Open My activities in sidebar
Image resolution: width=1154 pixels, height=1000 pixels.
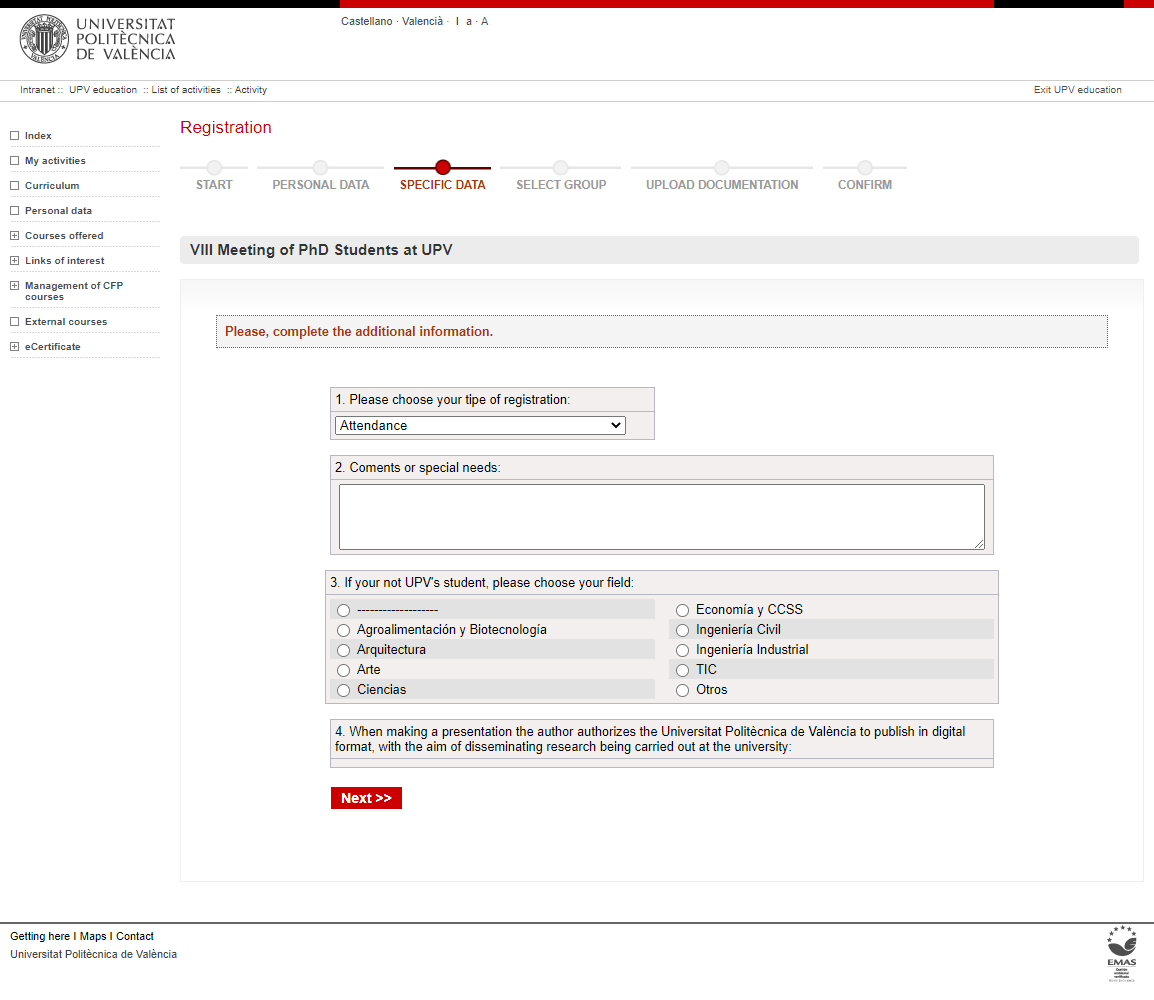point(55,161)
